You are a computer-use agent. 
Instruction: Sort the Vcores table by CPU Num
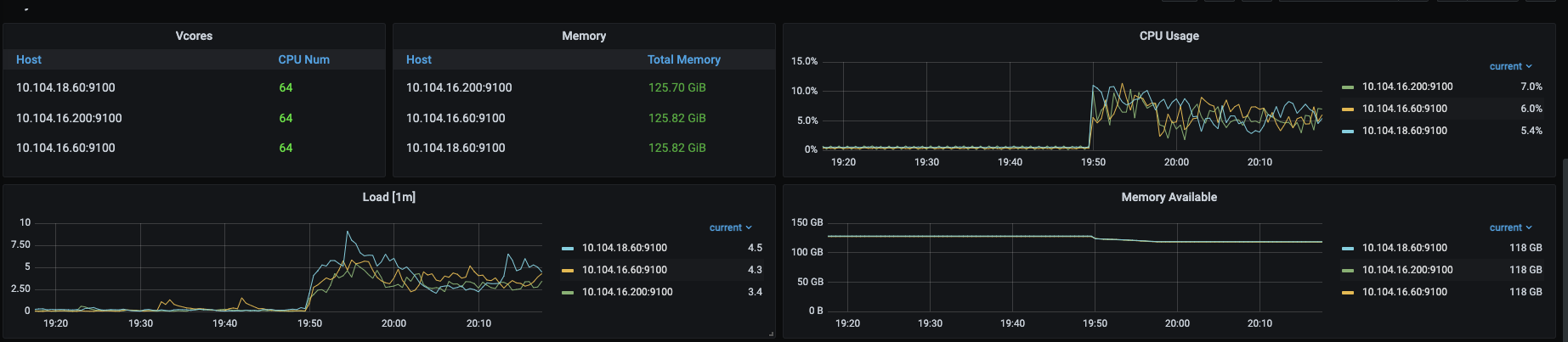(303, 59)
